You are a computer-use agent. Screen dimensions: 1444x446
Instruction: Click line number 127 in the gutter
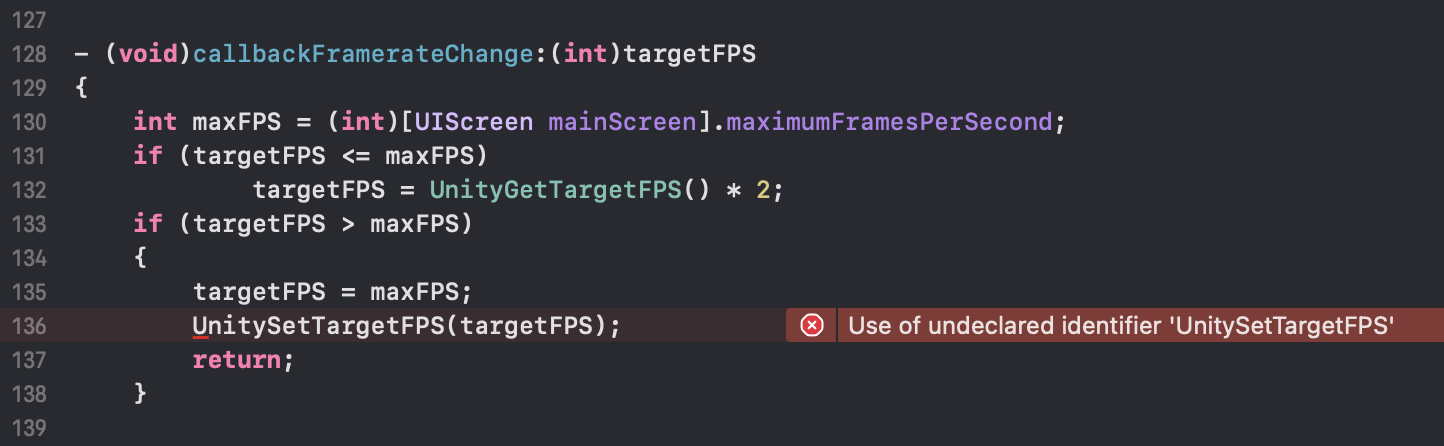click(x=30, y=19)
